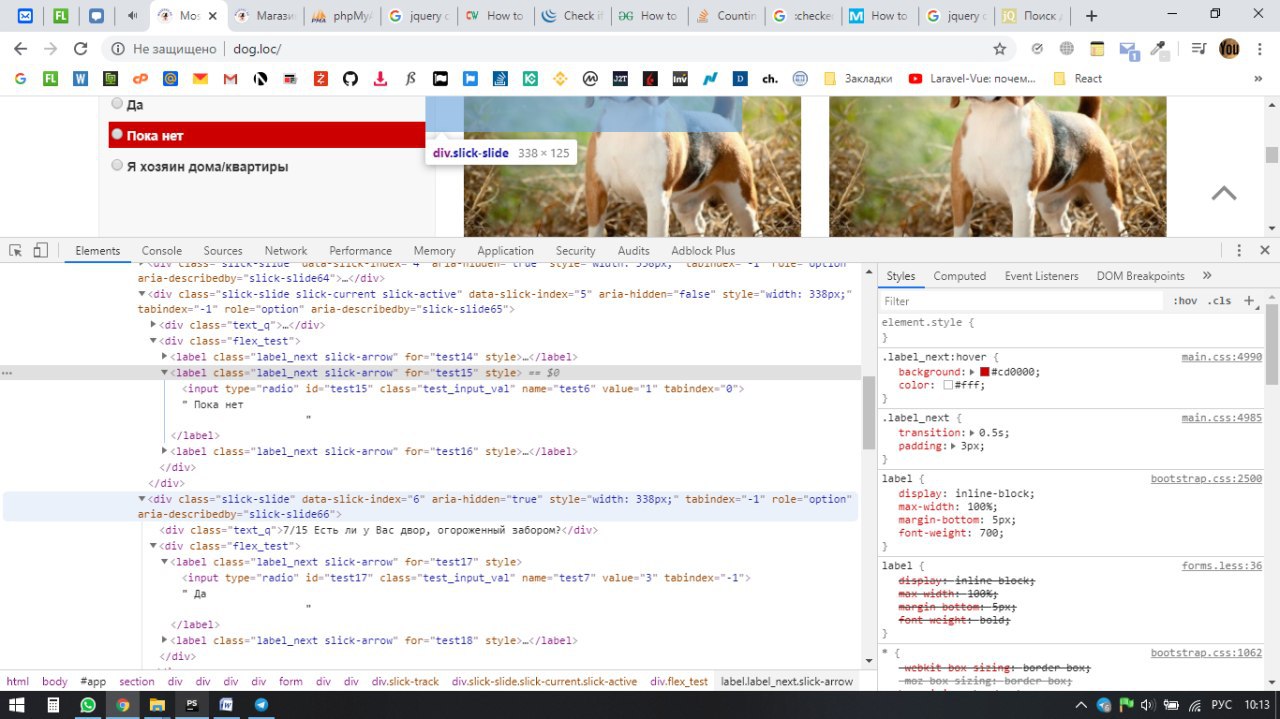1280x719 pixels.
Task: Select the 'Пока нет' radio button
Action: pyautogui.click(x=117, y=134)
